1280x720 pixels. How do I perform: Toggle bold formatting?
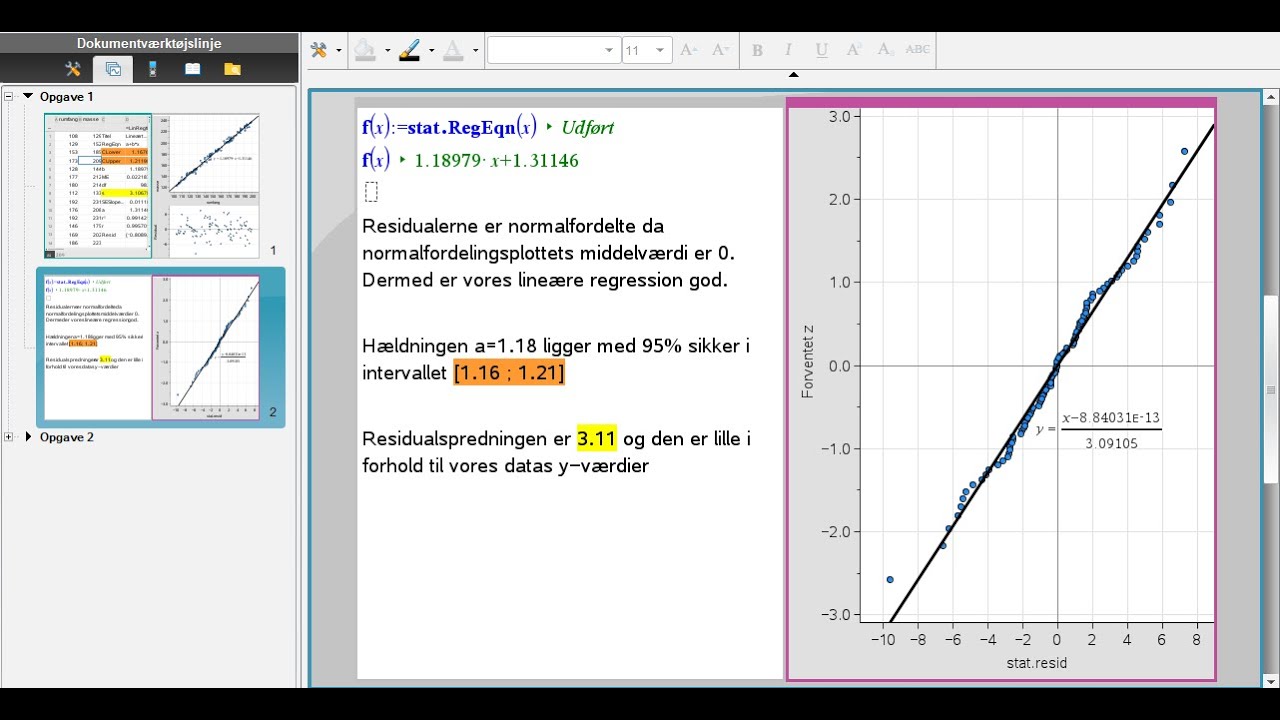(757, 50)
